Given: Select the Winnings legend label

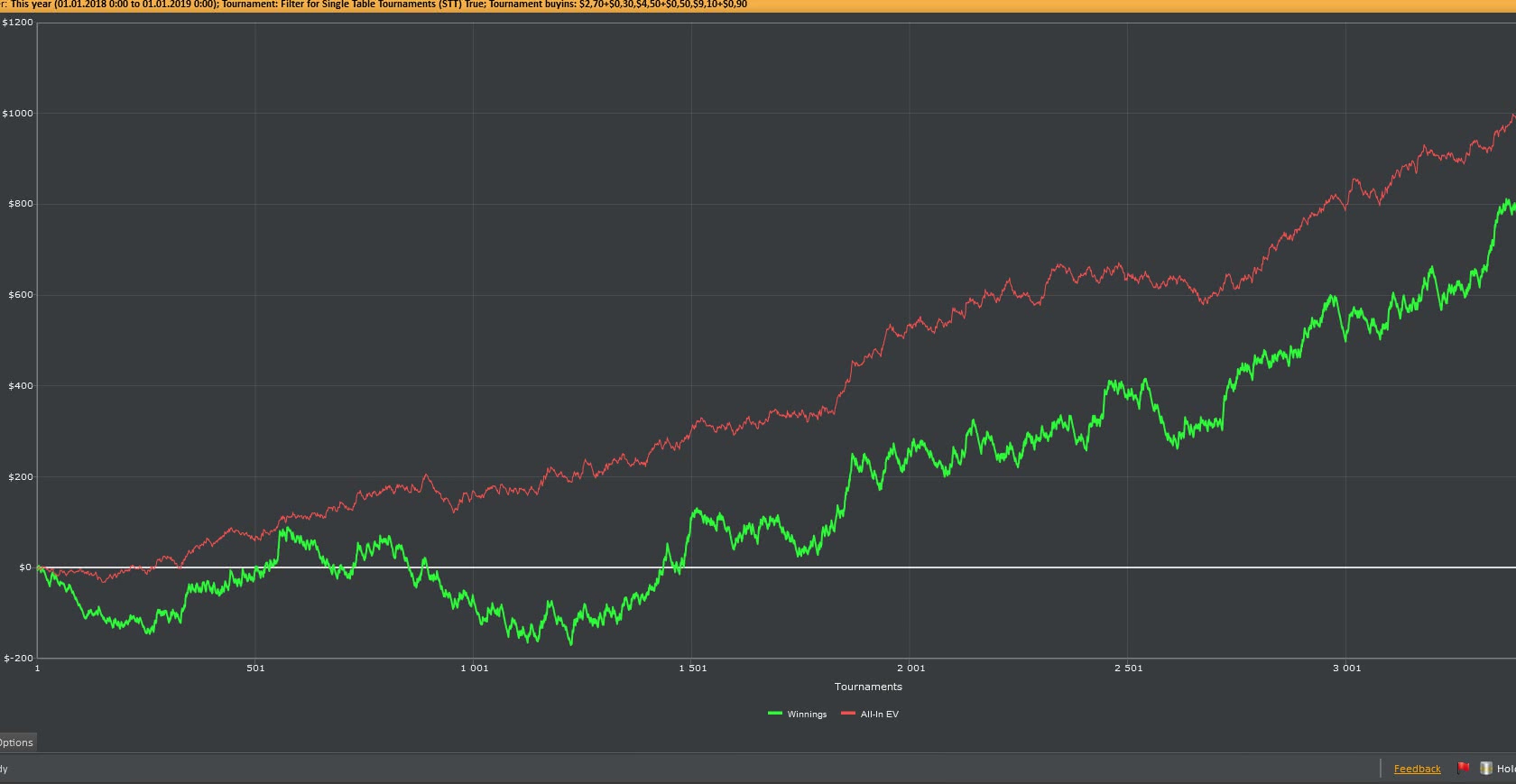Looking at the screenshot, I should pos(807,715).
